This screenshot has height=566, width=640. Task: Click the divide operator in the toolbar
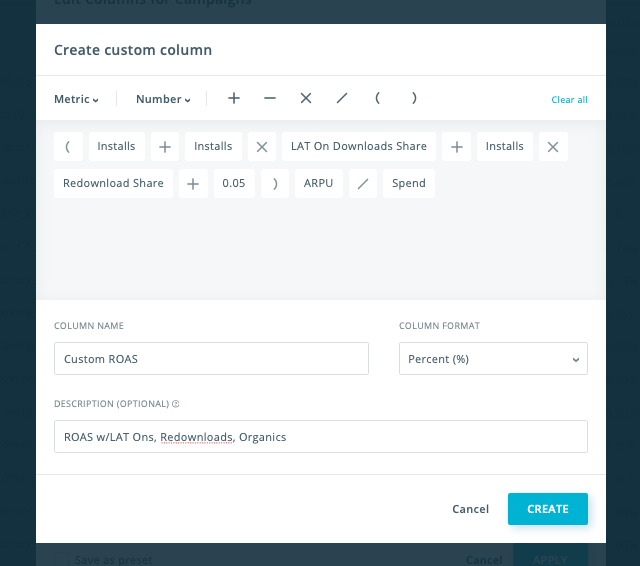[x=342, y=98]
